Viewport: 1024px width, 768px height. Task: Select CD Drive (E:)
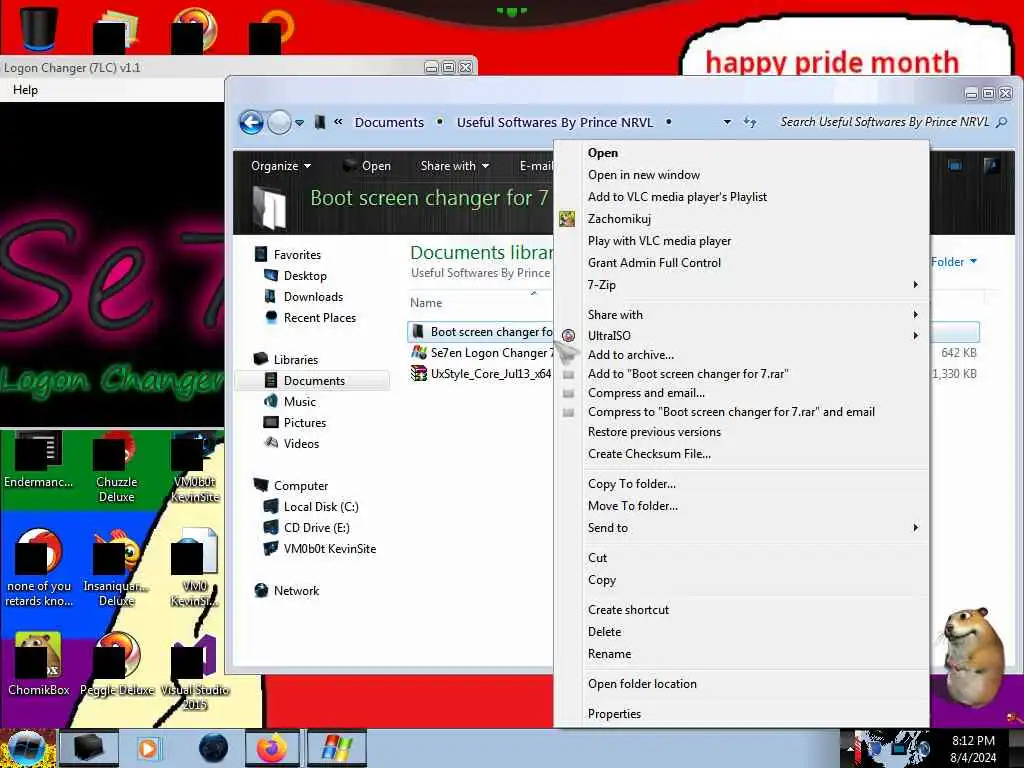[307, 528]
